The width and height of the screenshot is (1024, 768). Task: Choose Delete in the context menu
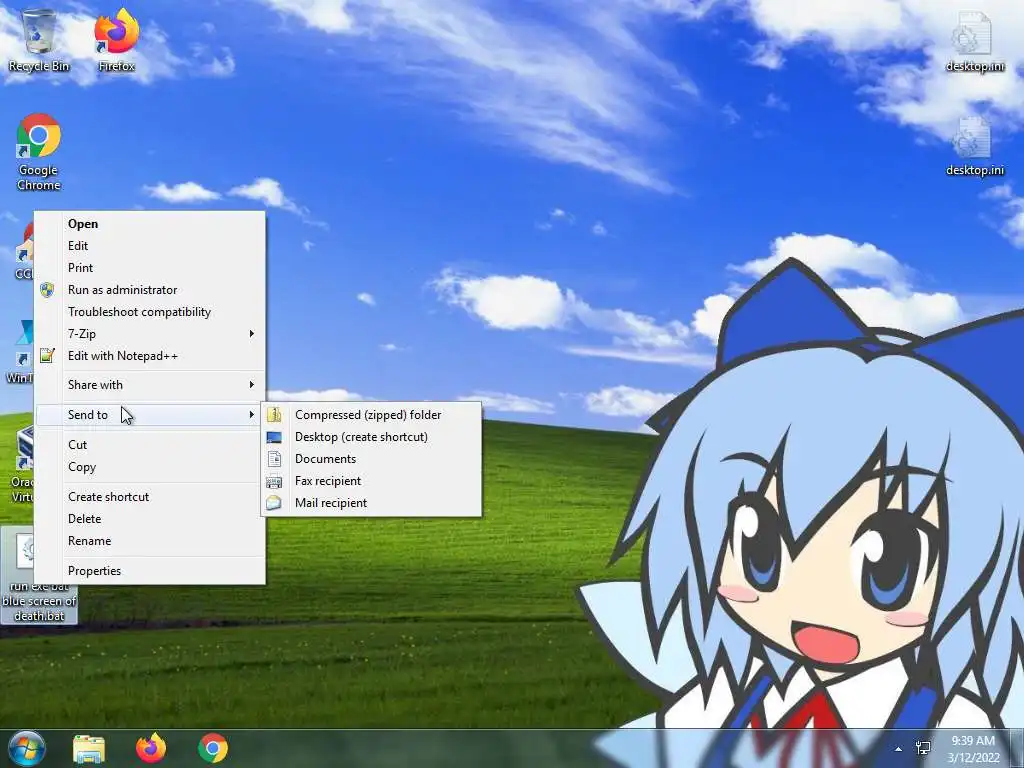pyautogui.click(x=150, y=519)
